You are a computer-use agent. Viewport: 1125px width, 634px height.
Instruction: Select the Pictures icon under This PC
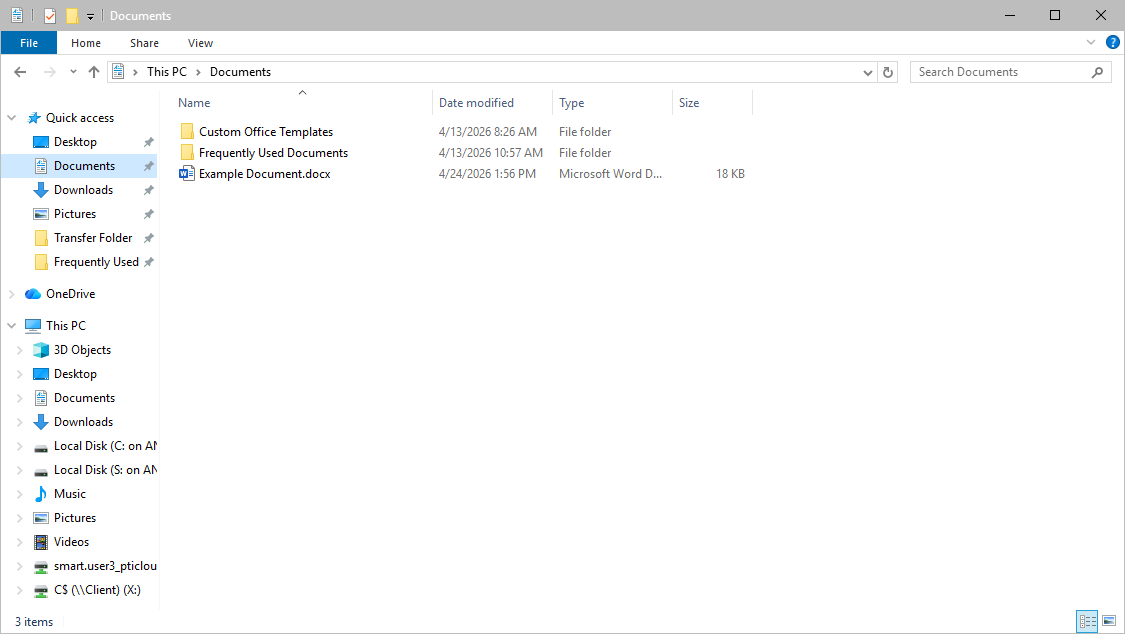click(41, 518)
